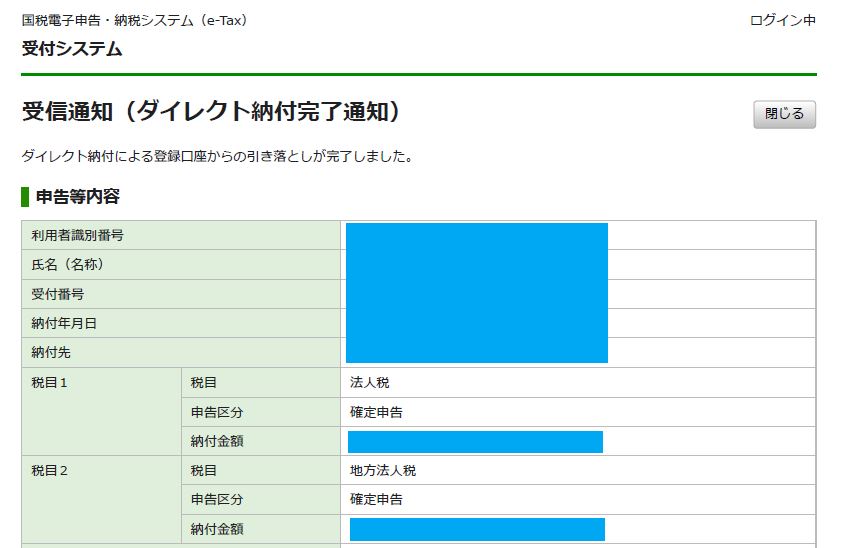Click 納付金額 label in 税目1
This screenshot has height=548, width=854.
[x=217, y=441]
